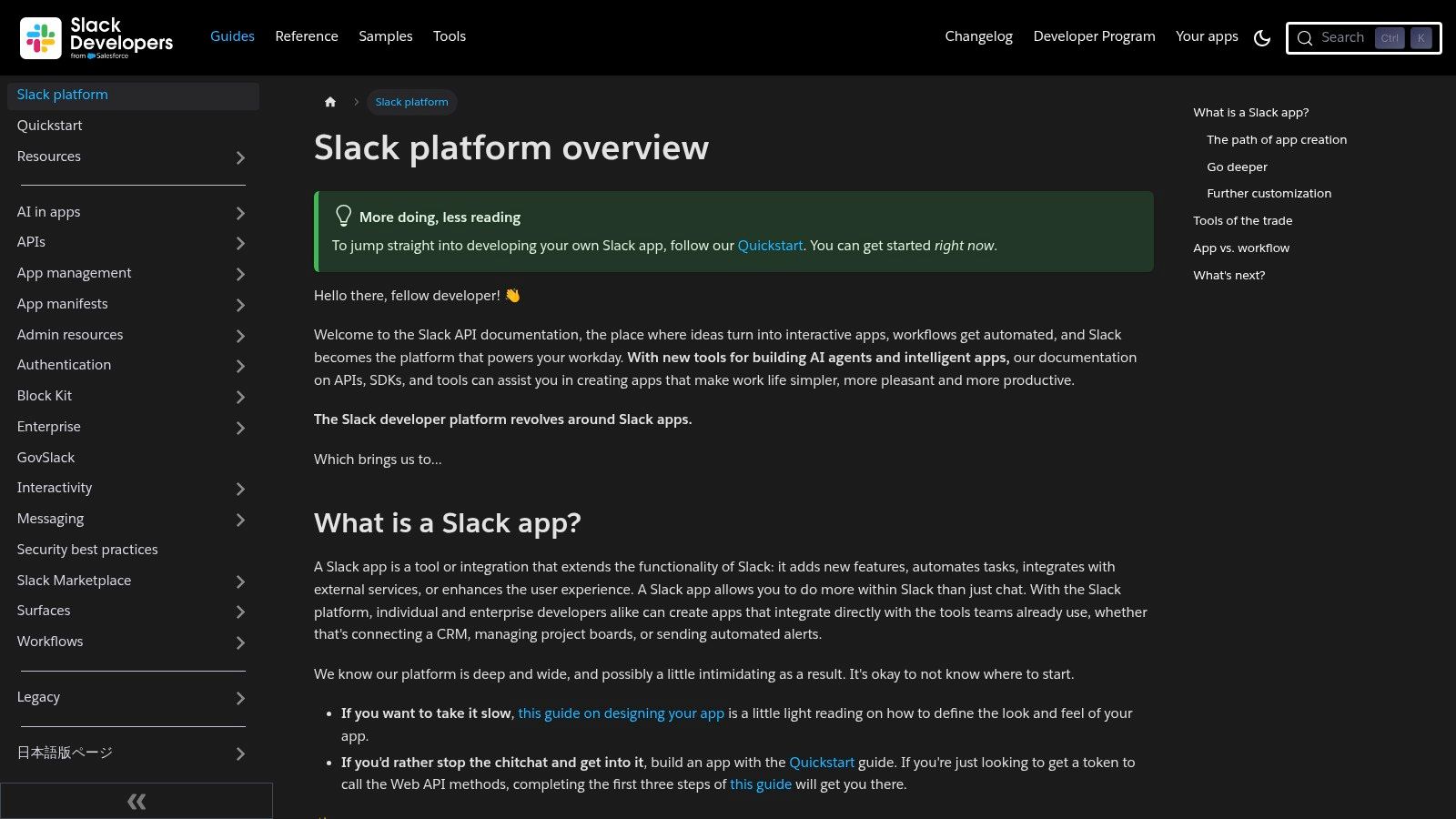Expand Japanese pages (日本語版ページ) chevron
The width and height of the screenshot is (1456, 819).
tap(240, 753)
